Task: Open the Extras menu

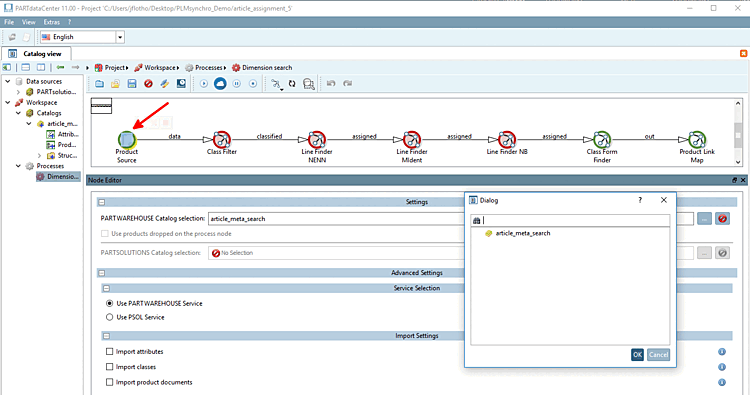Action: (x=52, y=22)
